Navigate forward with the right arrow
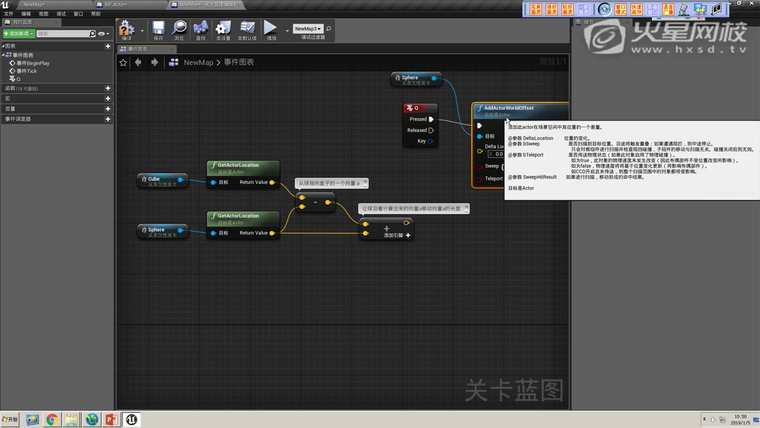Viewport: 760px width, 428px height. [155, 62]
